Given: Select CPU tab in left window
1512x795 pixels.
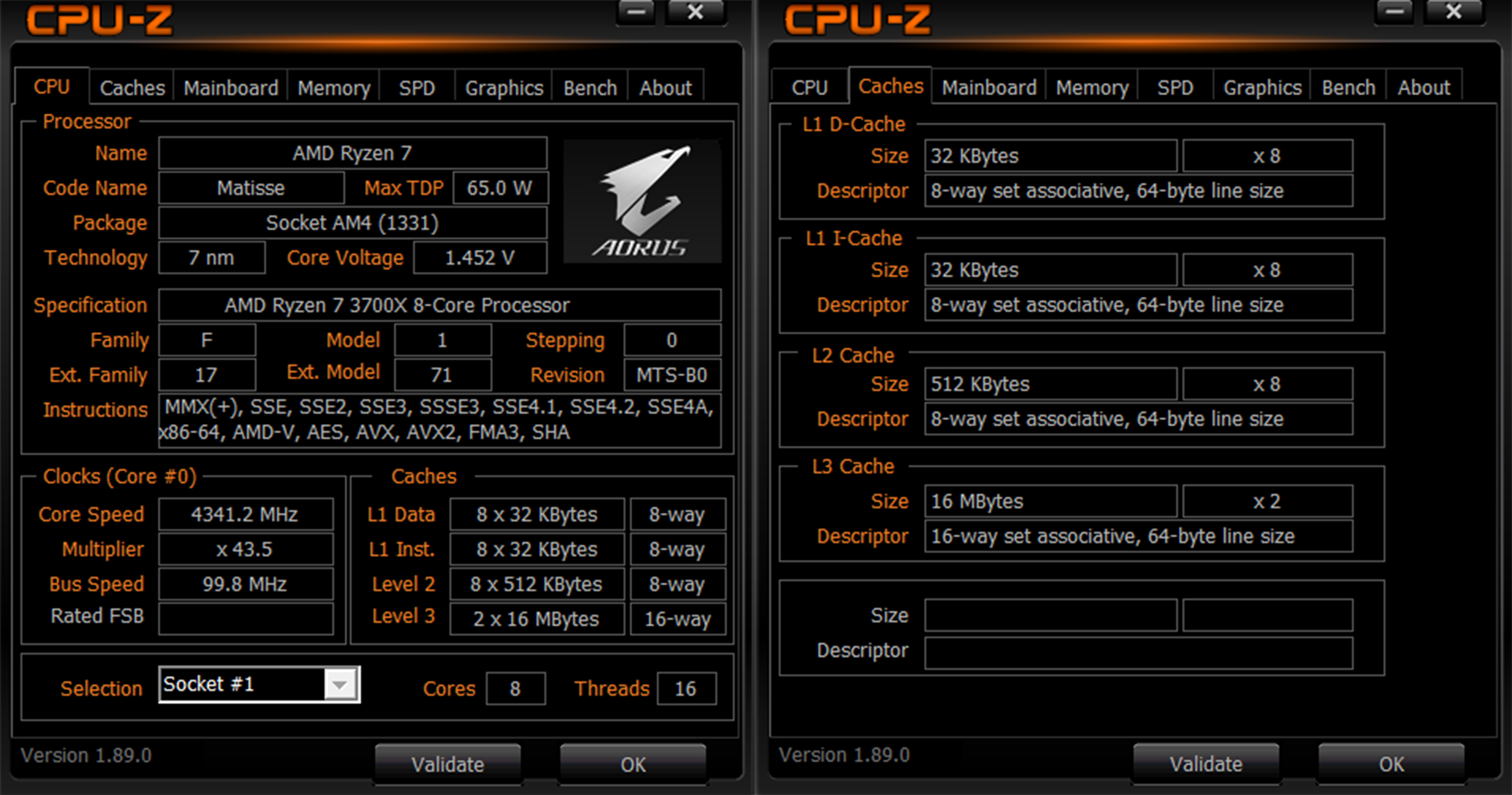Looking at the screenshot, I should [x=52, y=87].
